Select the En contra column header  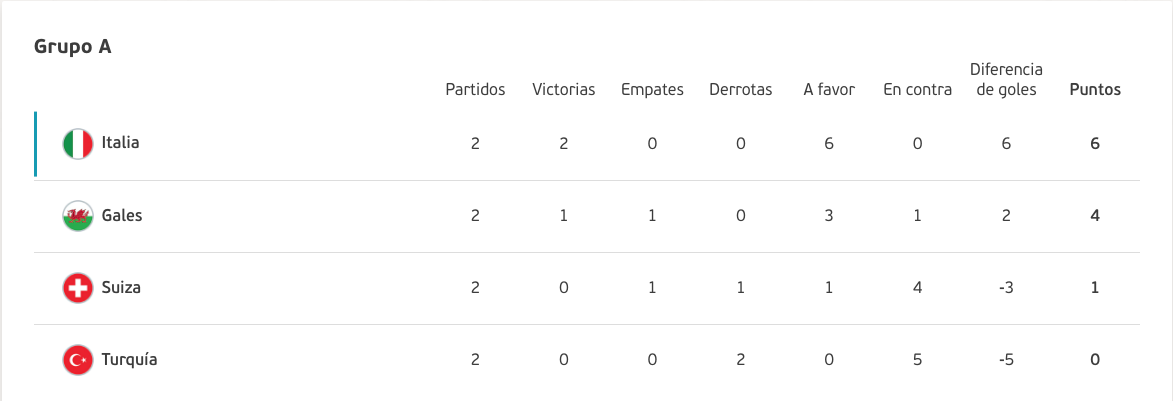[918, 90]
